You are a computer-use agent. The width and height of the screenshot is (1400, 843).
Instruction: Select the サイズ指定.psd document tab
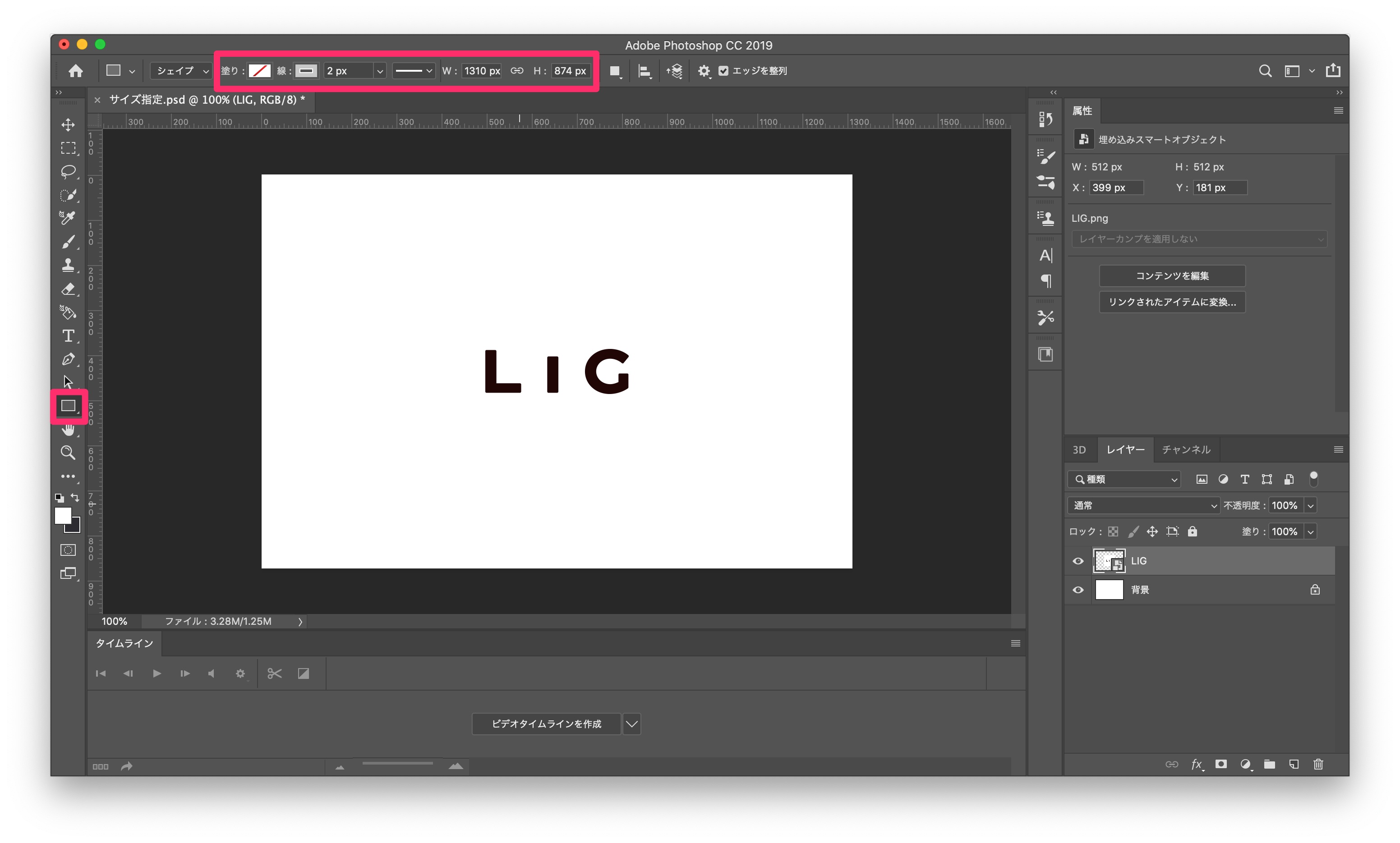click(x=207, y=100)
